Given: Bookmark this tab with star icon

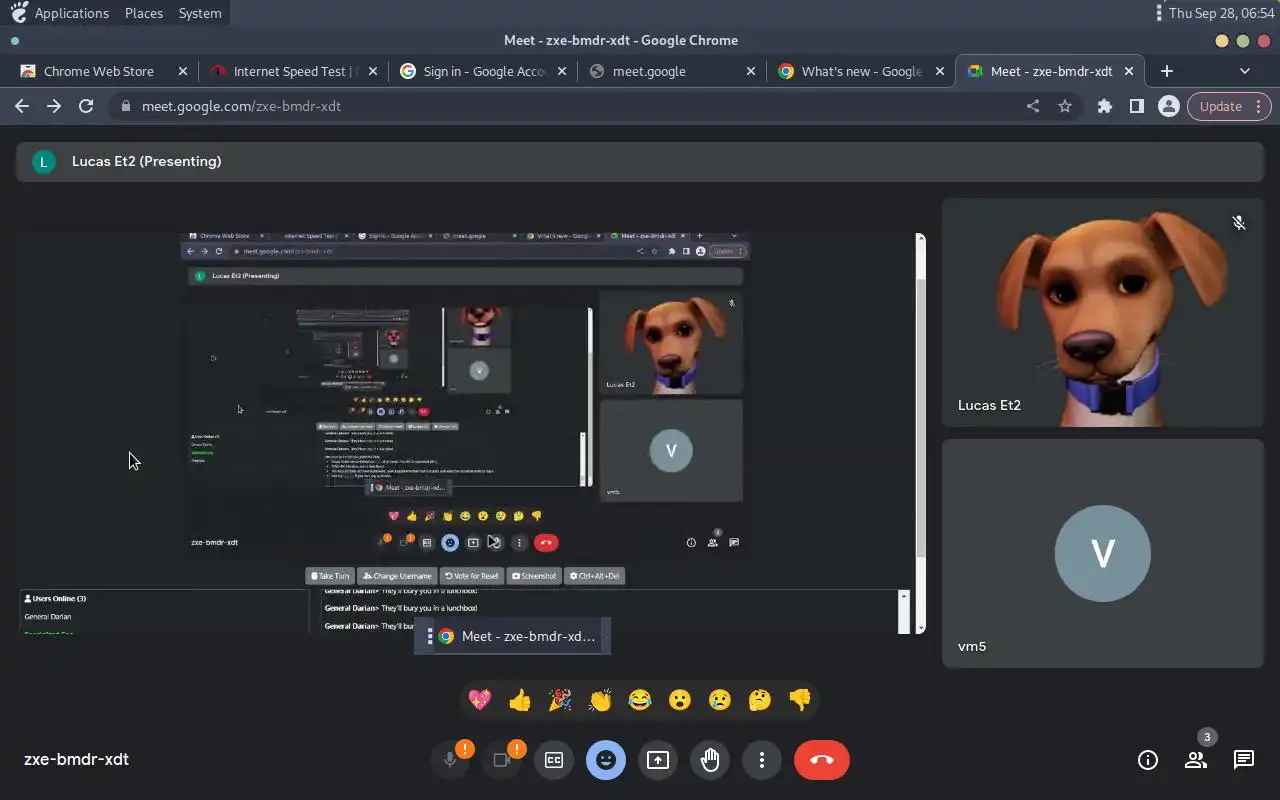Looking at the screenshot, I should tap(1065, 106).
